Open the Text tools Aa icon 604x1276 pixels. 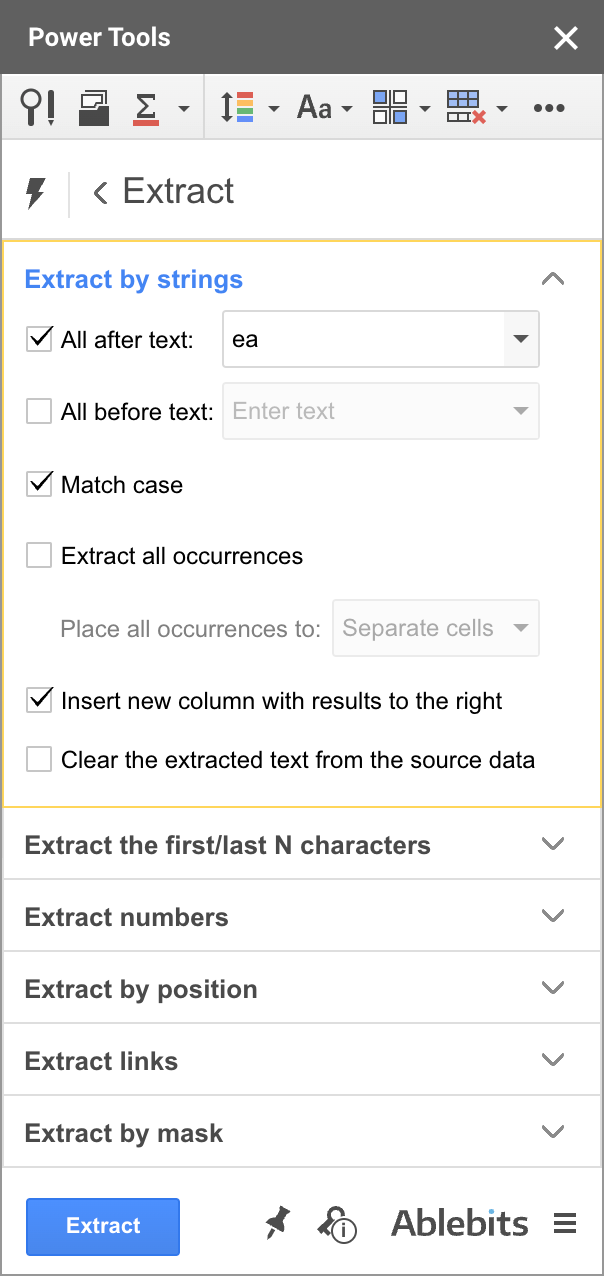click(314, 108)
